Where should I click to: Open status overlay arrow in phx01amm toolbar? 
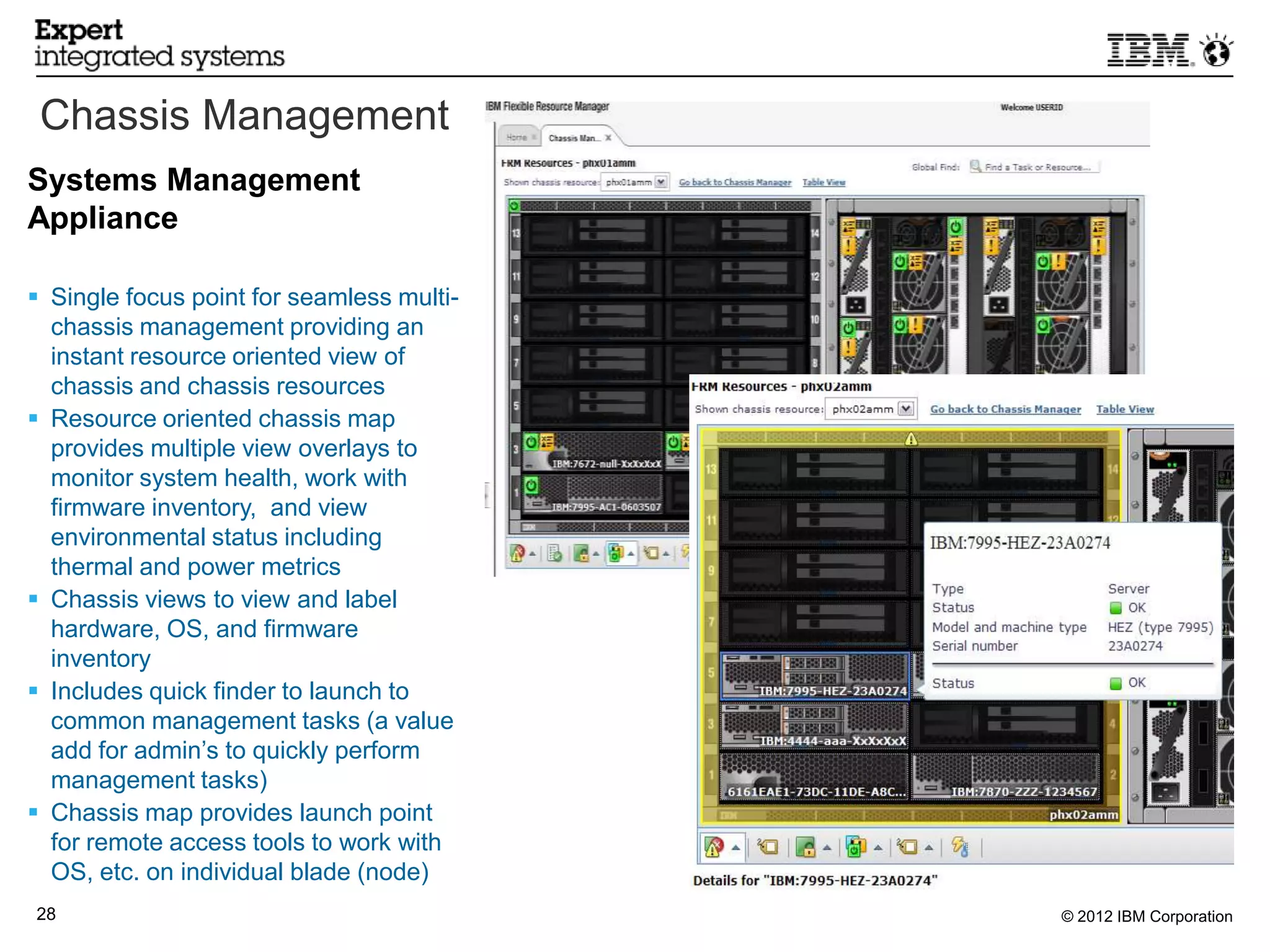[x=533, y=553]
